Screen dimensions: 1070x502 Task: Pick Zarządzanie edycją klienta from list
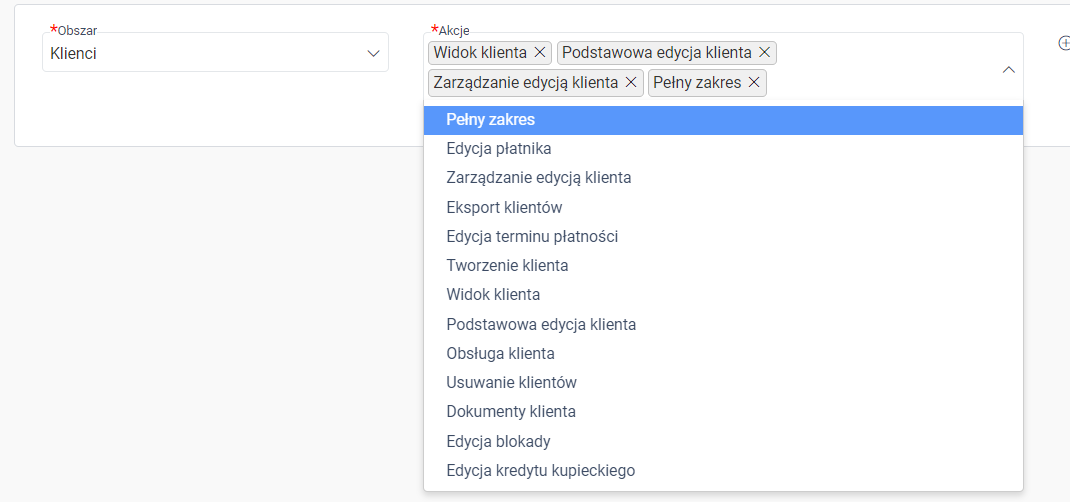click(x=723, y=178)
